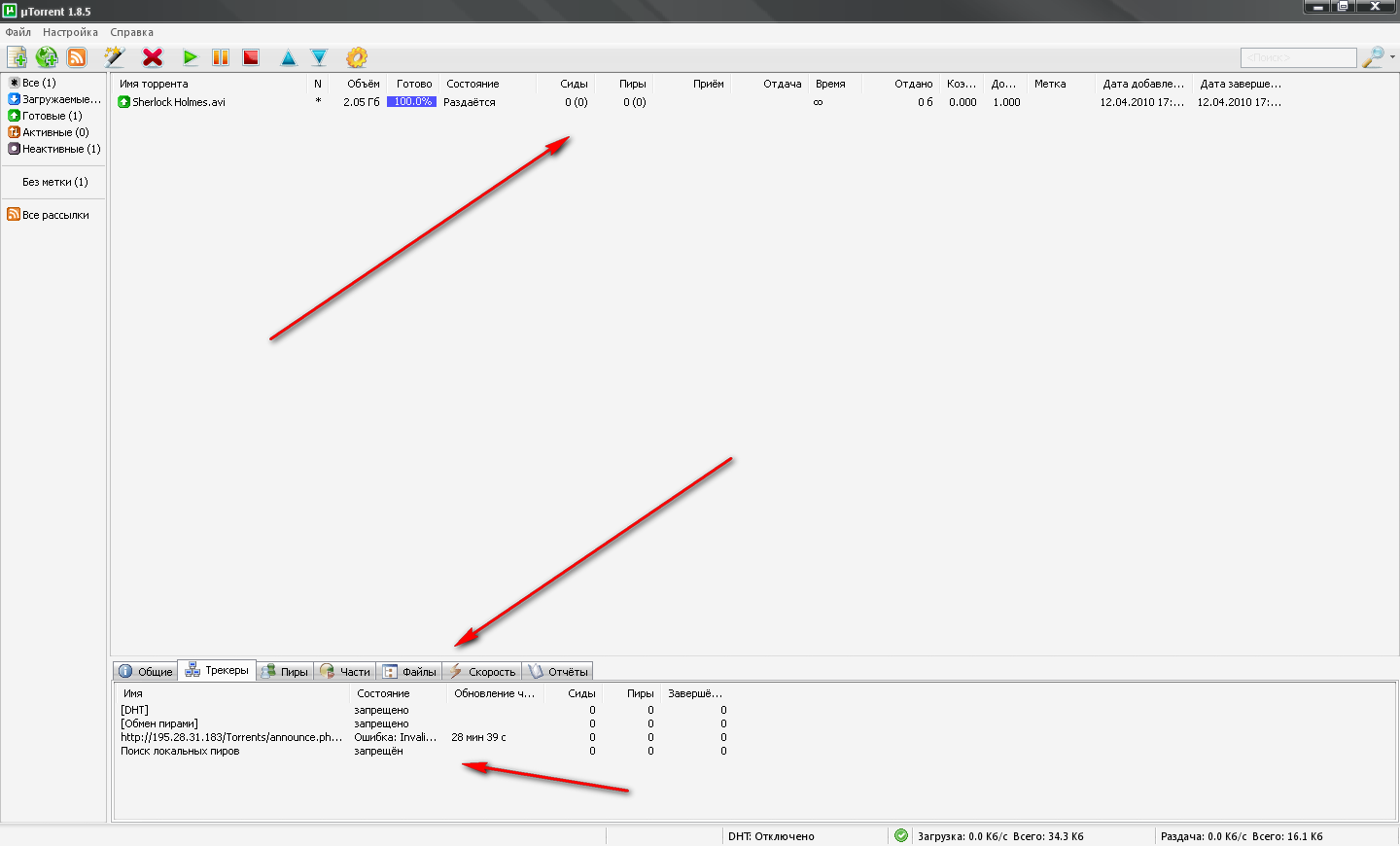This screenshot has width=1400, height=846.
Task: Expand the search engine dropdown arrow
Action: [1392, 57]
